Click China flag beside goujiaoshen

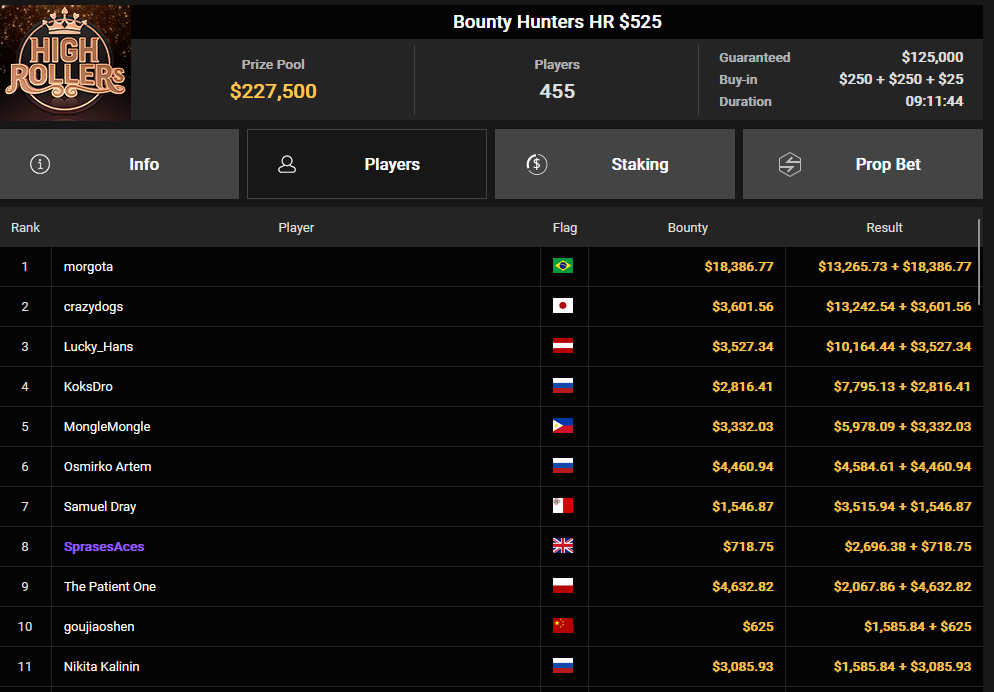(x=563, y=625)
